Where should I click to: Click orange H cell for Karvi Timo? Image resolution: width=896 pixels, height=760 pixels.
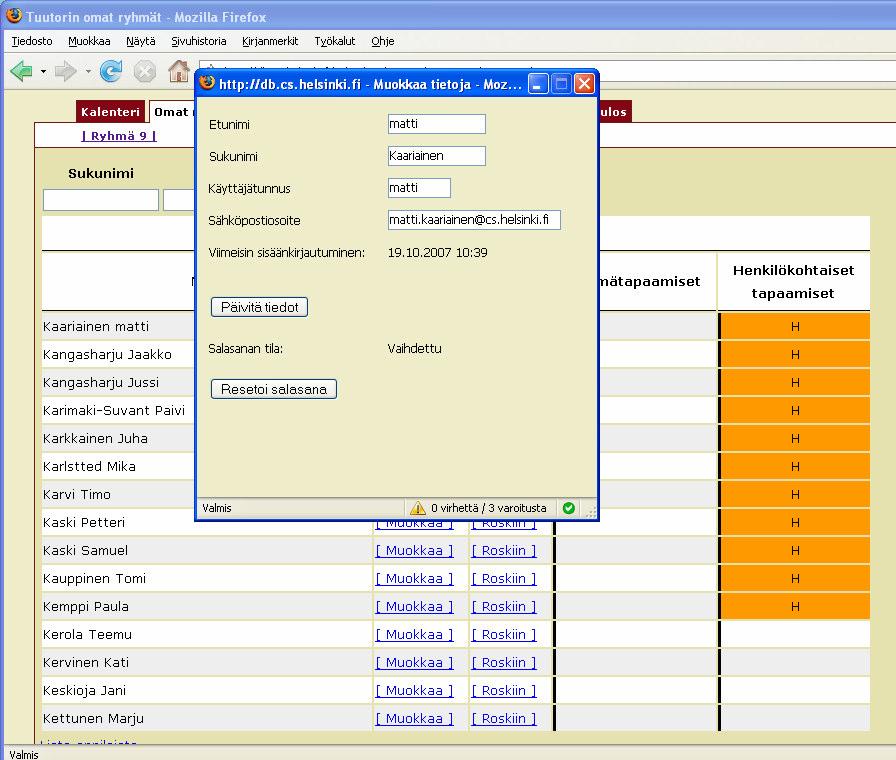click(x=795, y=494)
